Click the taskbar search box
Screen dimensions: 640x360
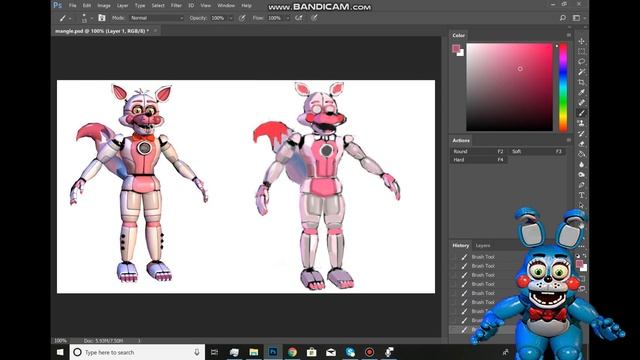click(137, 352)
